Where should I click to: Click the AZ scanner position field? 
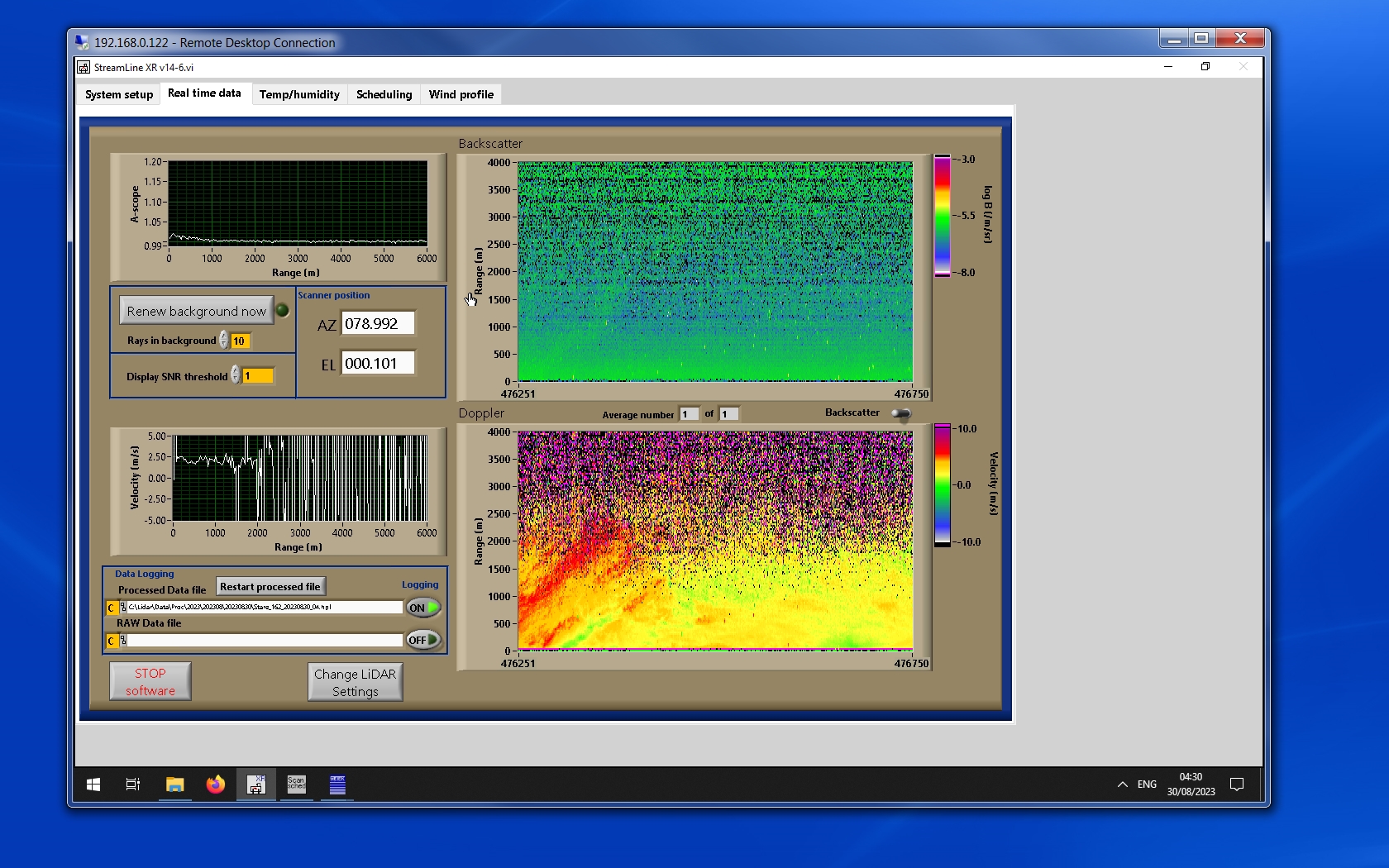[x=378, y=324]
